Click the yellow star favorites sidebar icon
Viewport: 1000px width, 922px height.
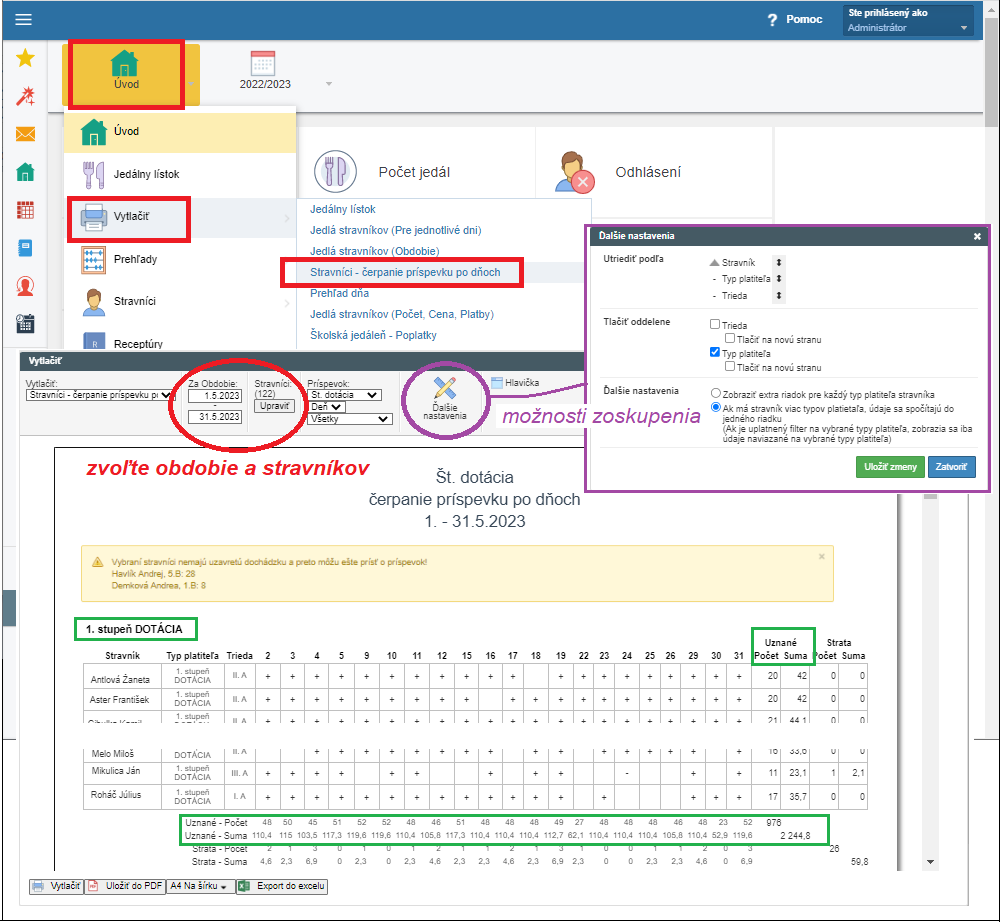[26, 58]
